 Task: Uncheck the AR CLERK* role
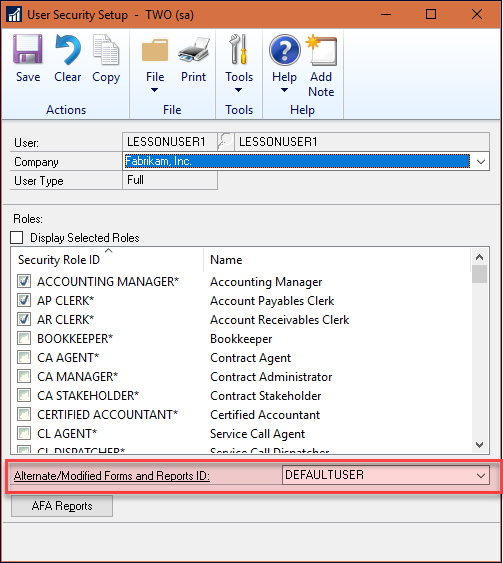[x=24, y=319]
